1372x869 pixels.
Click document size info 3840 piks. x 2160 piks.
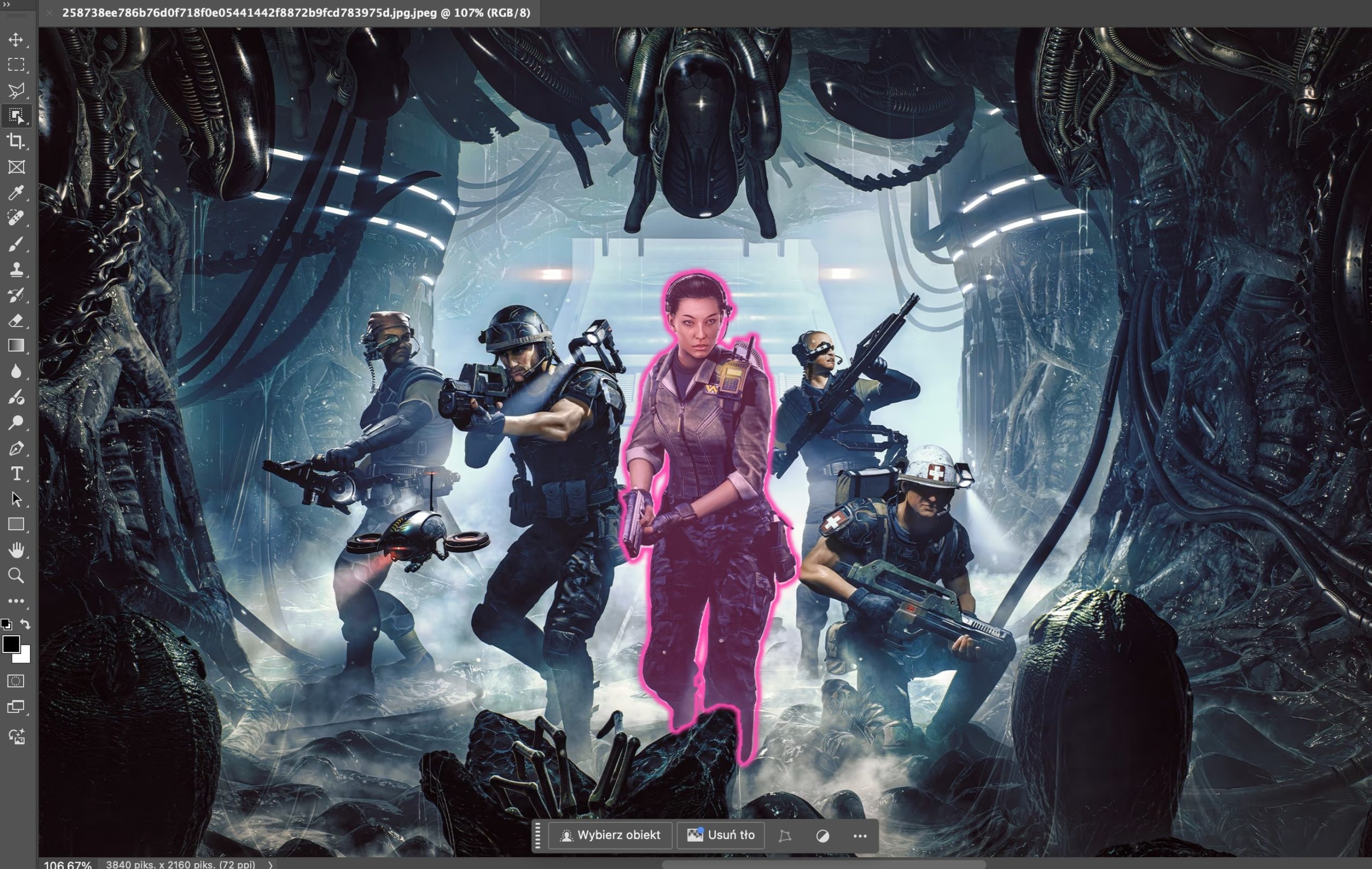(180, 864)
